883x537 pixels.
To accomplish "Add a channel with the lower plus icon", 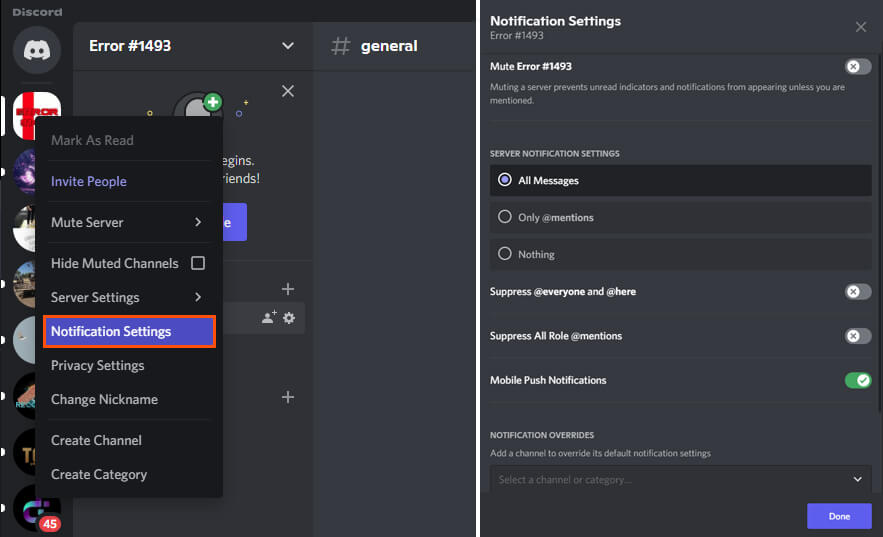I will [x=288, y=397].
